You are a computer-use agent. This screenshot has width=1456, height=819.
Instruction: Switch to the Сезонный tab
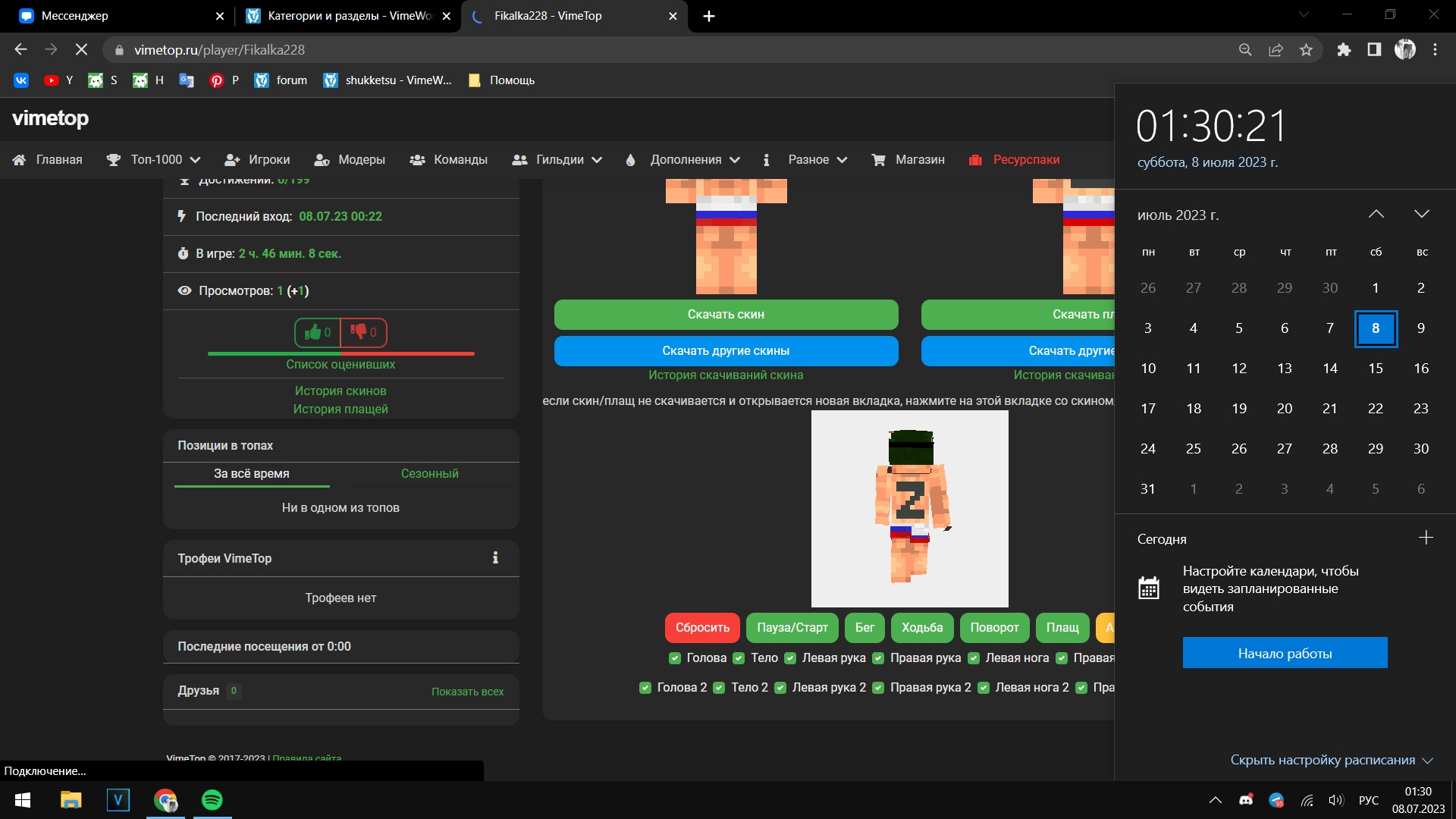point(429,473)
